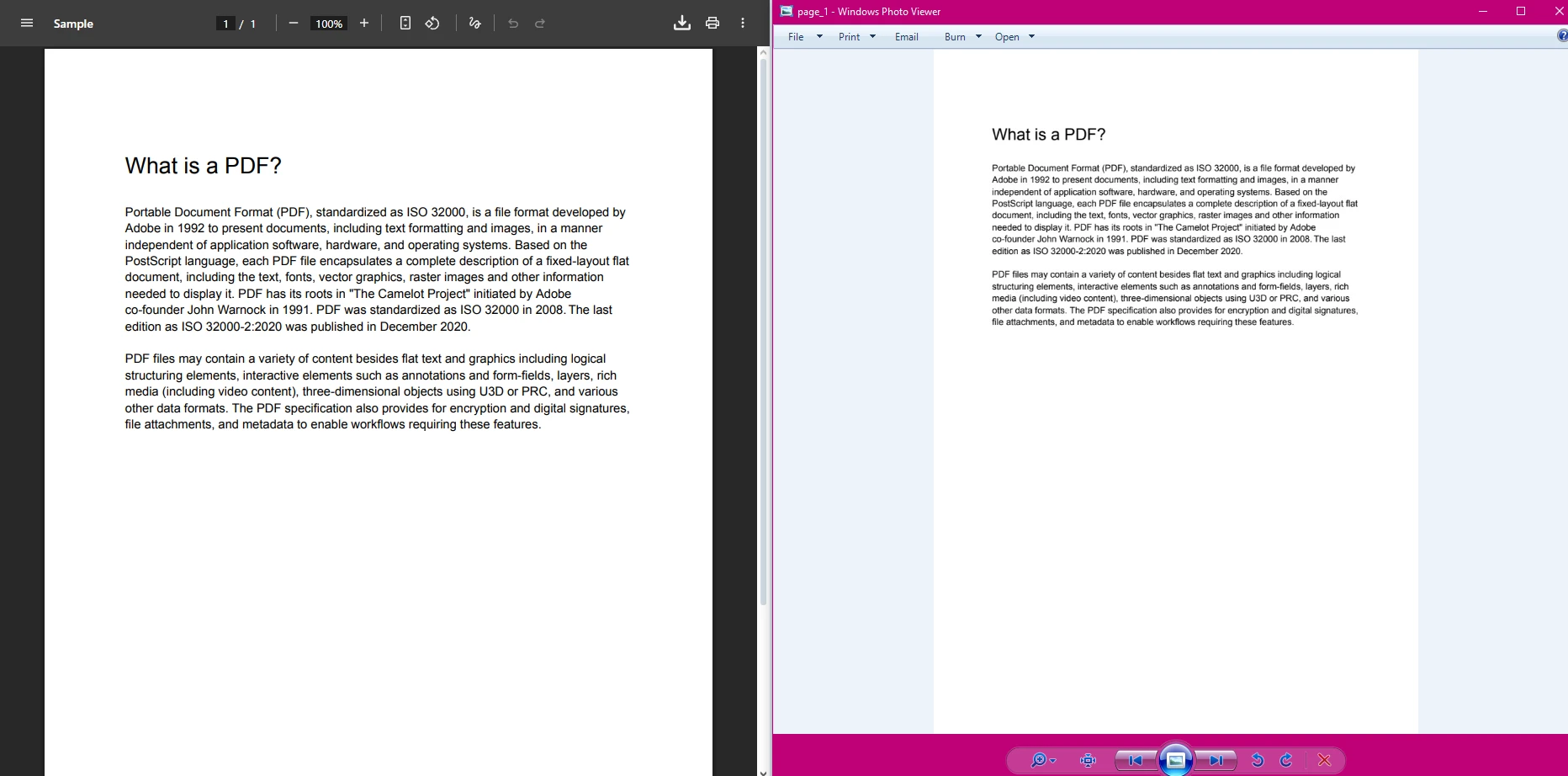
Task: Click the page number input field
Action: pos(225,23)
